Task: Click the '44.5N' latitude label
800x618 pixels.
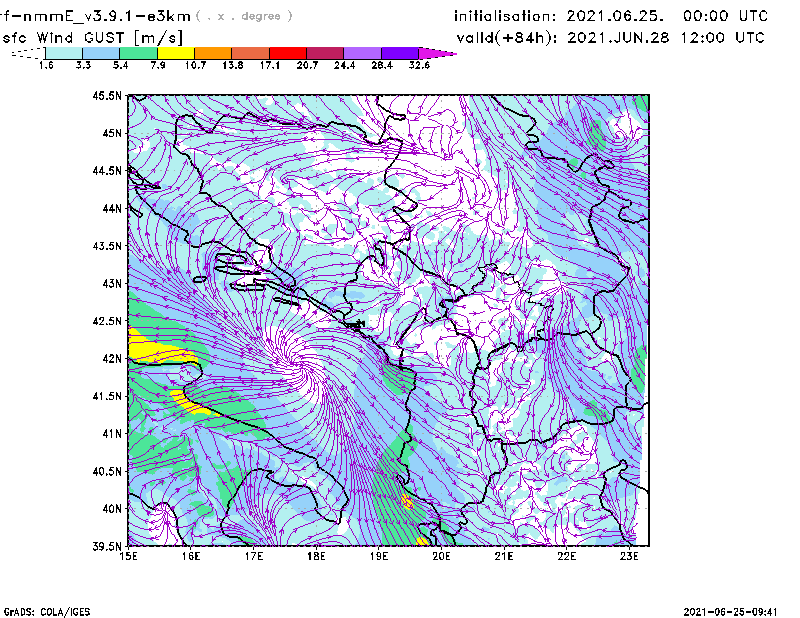Action: pyautogui.click(x=107, y=170)
